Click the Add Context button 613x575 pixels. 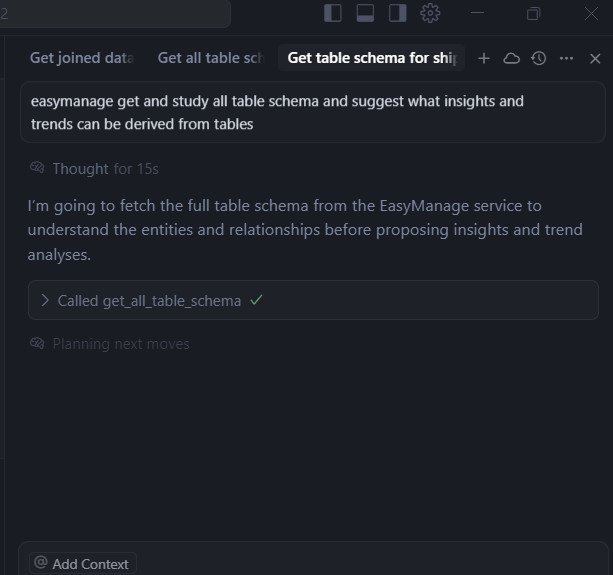click(82, 564)
